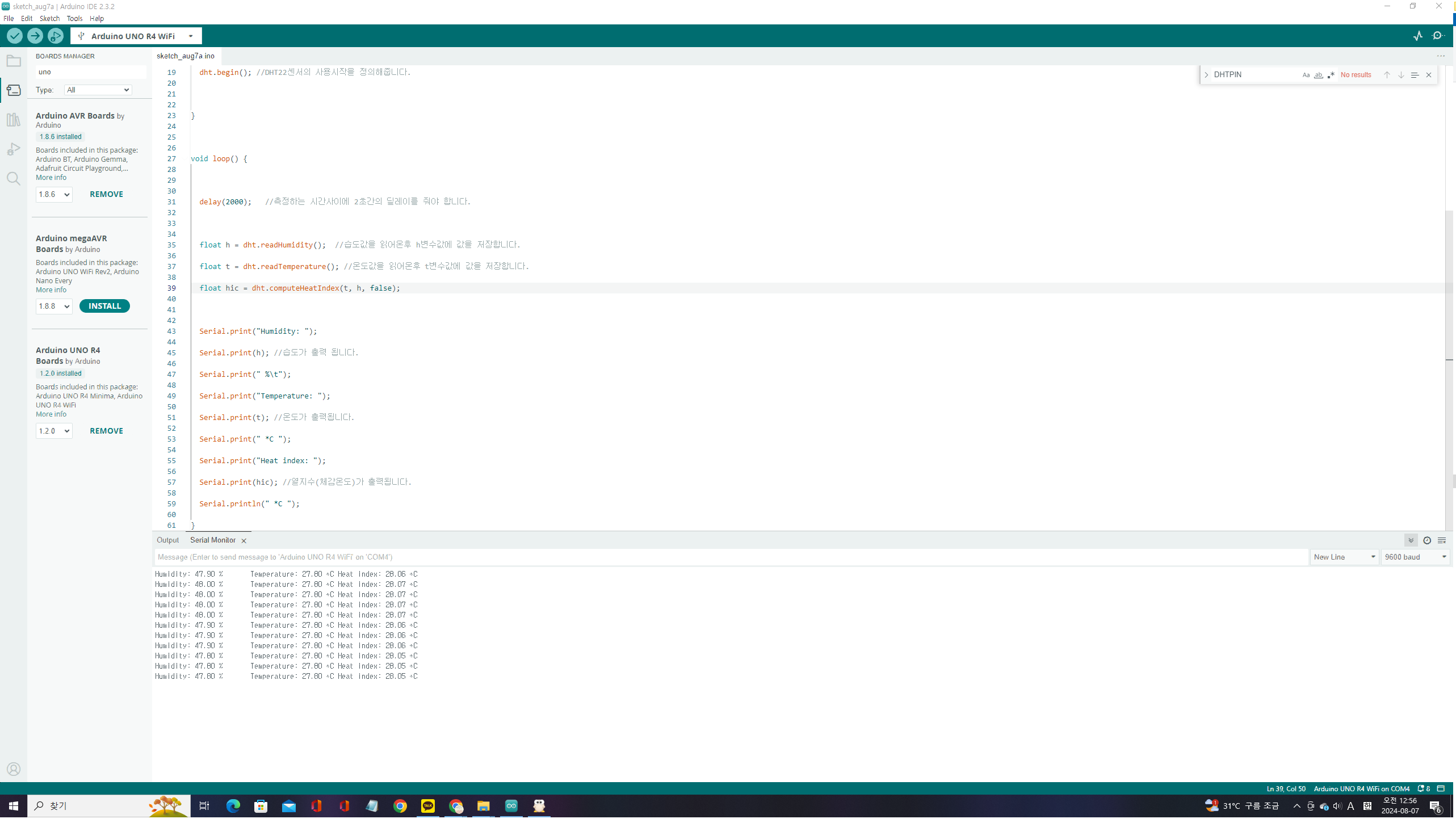Click Arduino UNO R4 WiFi on COM4 status entry

[1361, 789]
